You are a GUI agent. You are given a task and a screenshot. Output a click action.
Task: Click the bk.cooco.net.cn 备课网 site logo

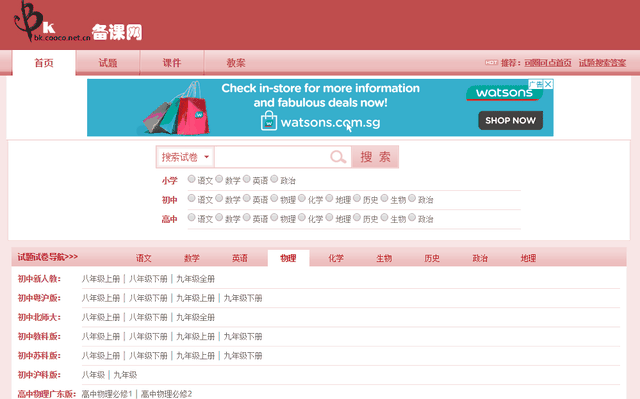(x=78, y=22)
